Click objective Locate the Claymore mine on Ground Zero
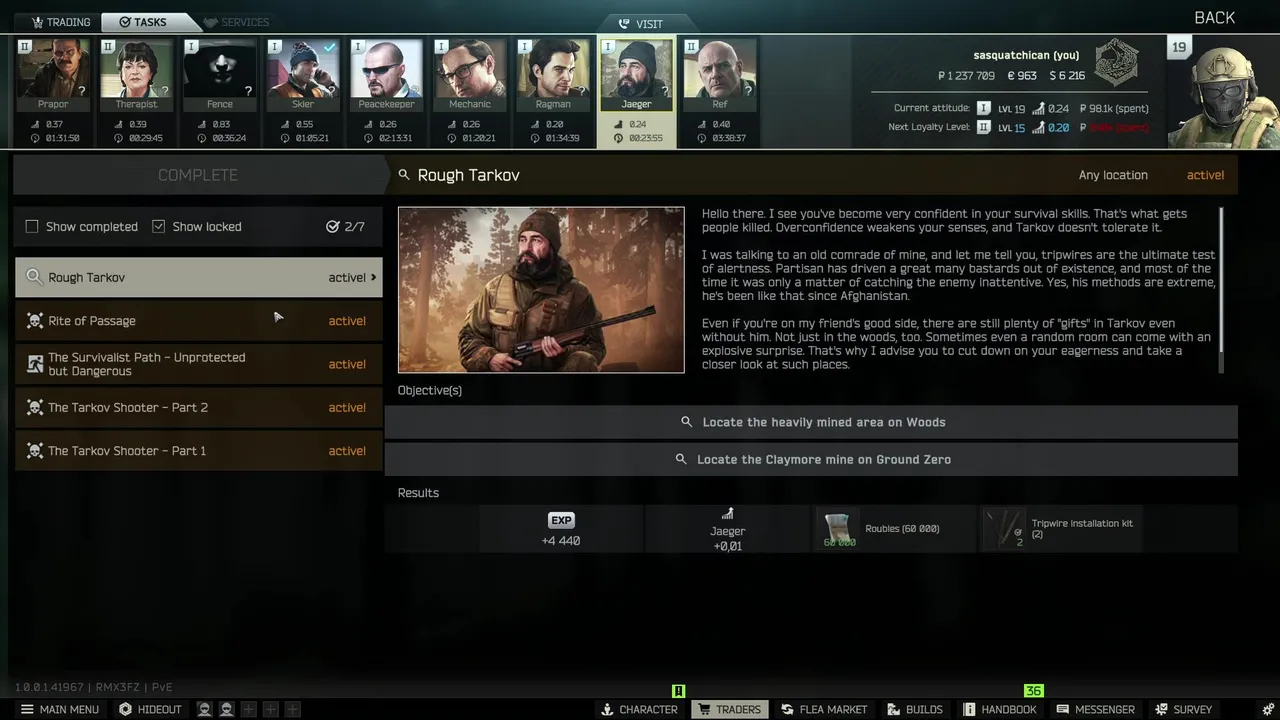The image size is (1280, 720). point(811,459)
